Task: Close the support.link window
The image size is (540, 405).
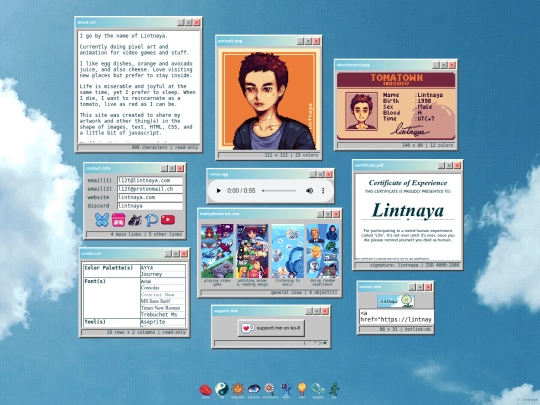Action: (325, 311)
